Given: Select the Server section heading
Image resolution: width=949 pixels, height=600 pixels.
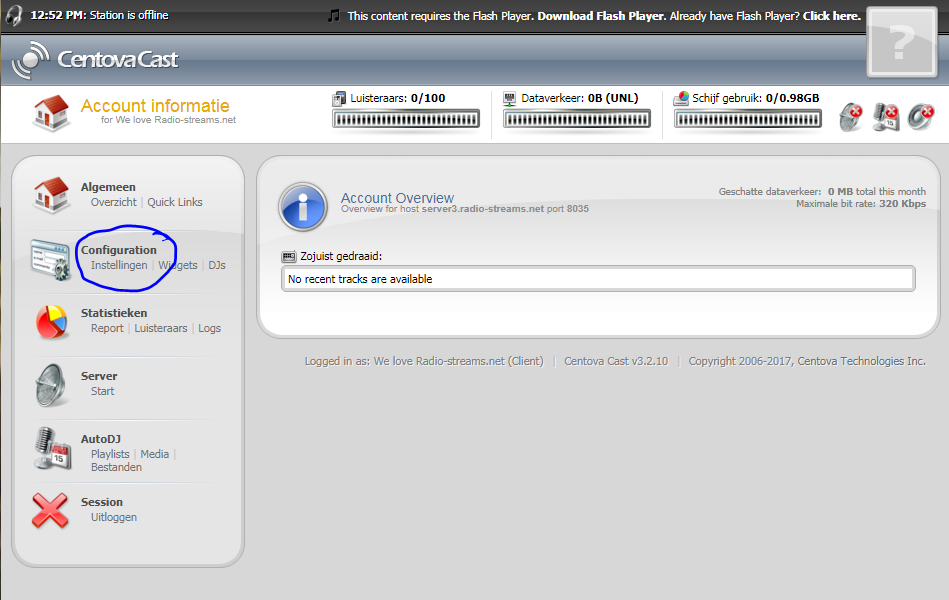Looking at the screenshot, I should click(x=99, y=376).
